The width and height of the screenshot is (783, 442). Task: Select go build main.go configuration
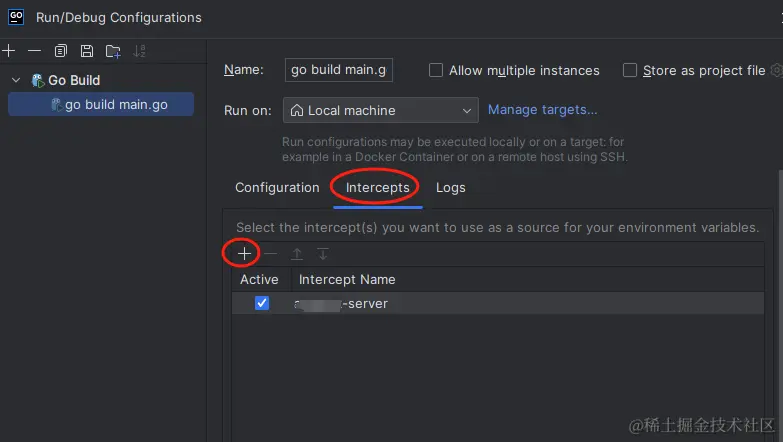click(x=115, y=104)
